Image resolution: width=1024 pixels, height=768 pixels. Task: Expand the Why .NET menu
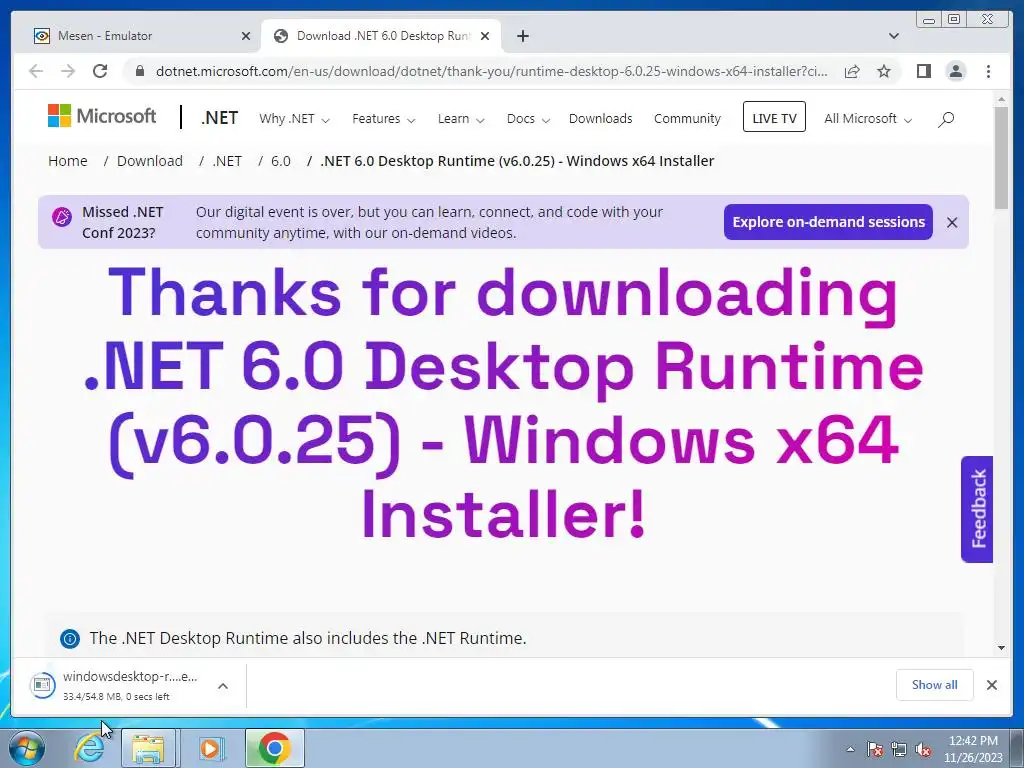294,119
